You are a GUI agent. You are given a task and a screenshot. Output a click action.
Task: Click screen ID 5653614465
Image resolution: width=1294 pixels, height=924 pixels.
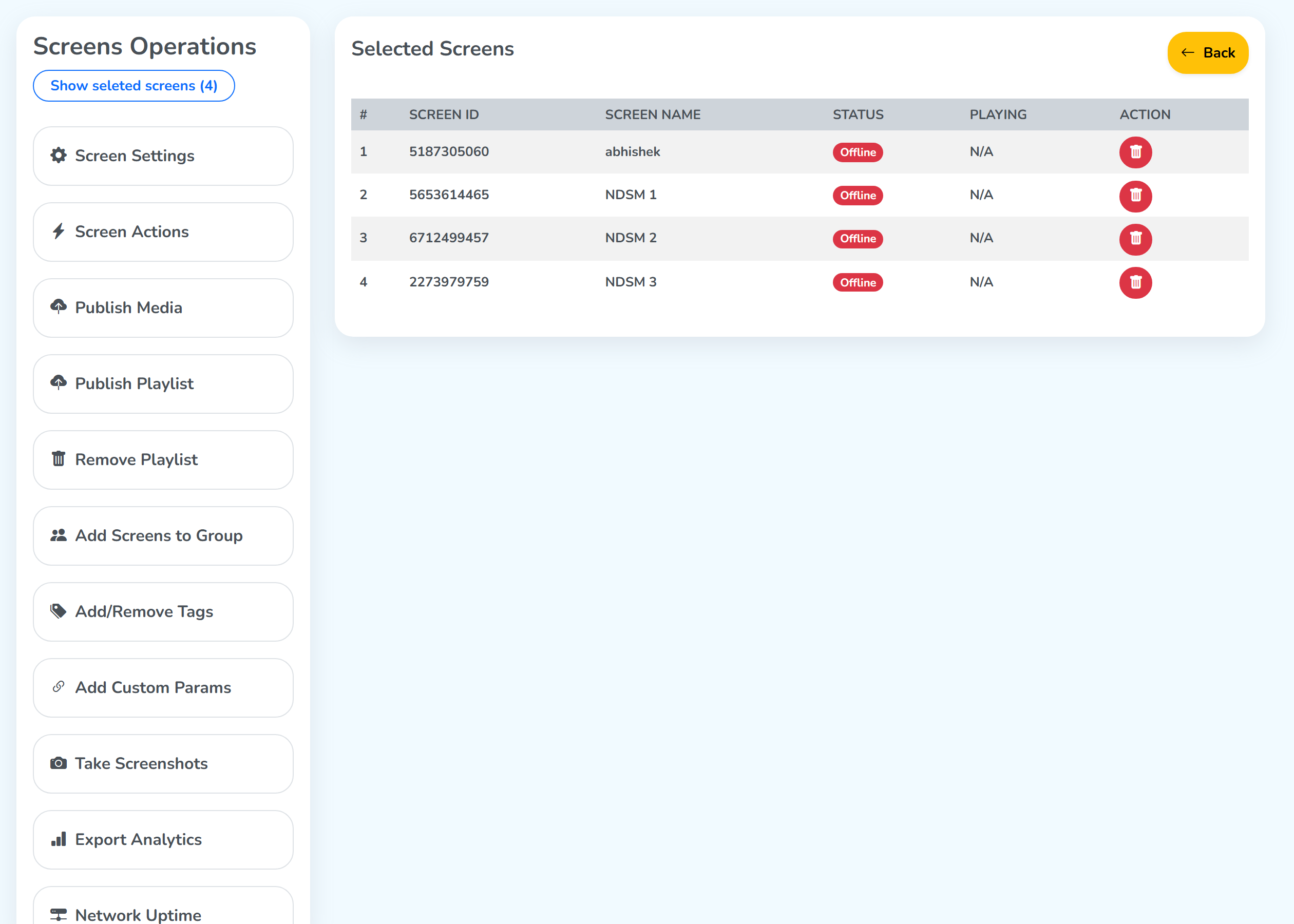click(449, 195)
